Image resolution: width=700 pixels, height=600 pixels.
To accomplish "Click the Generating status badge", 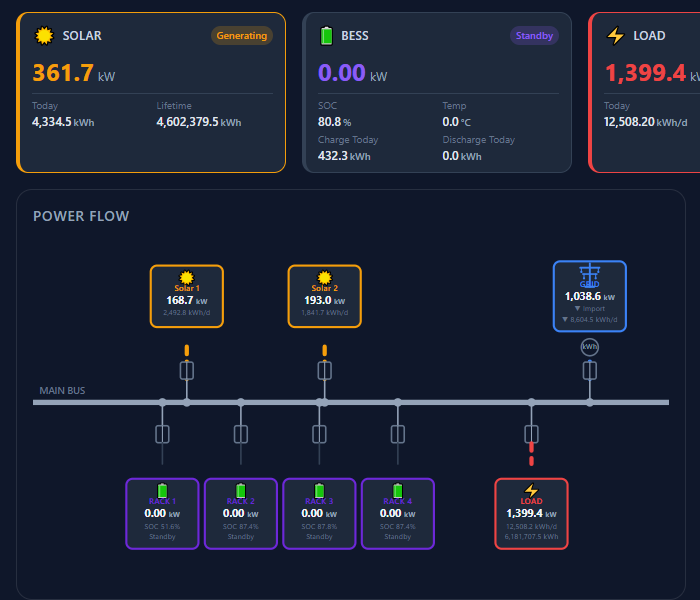I will click(242, 36).
